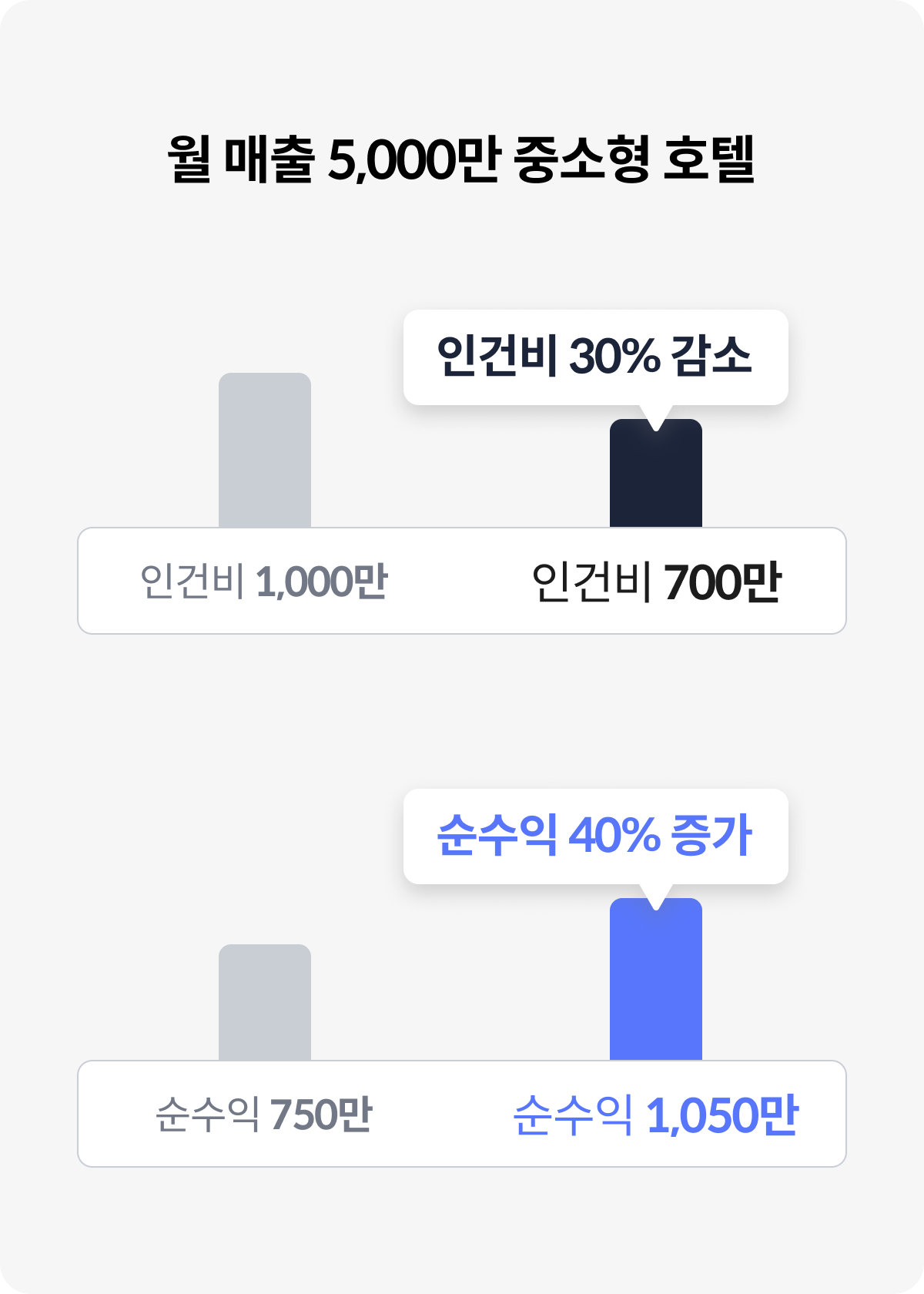Viewport: 924px width, 1294px height.
Task: Click the 1,000만 bold gray number
Action: pos(322,582)
